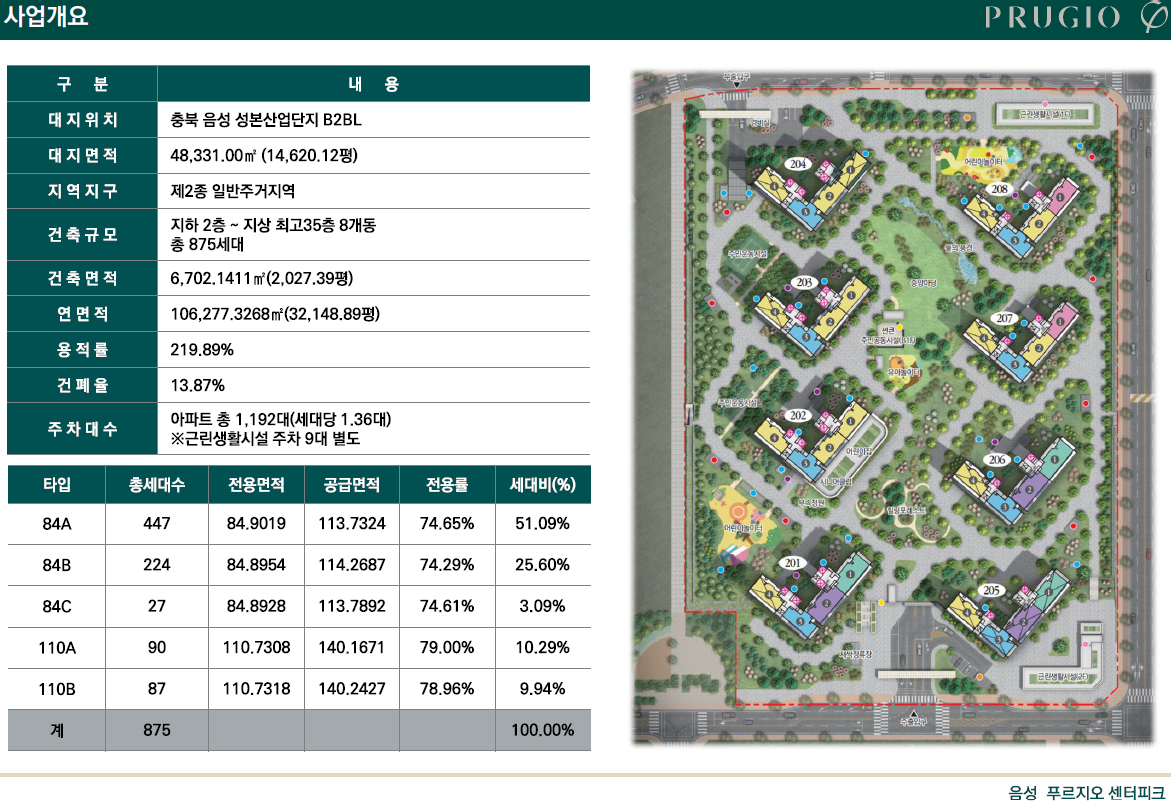Click the value 제2종 일반주거지역

click(x=232, y=191)
